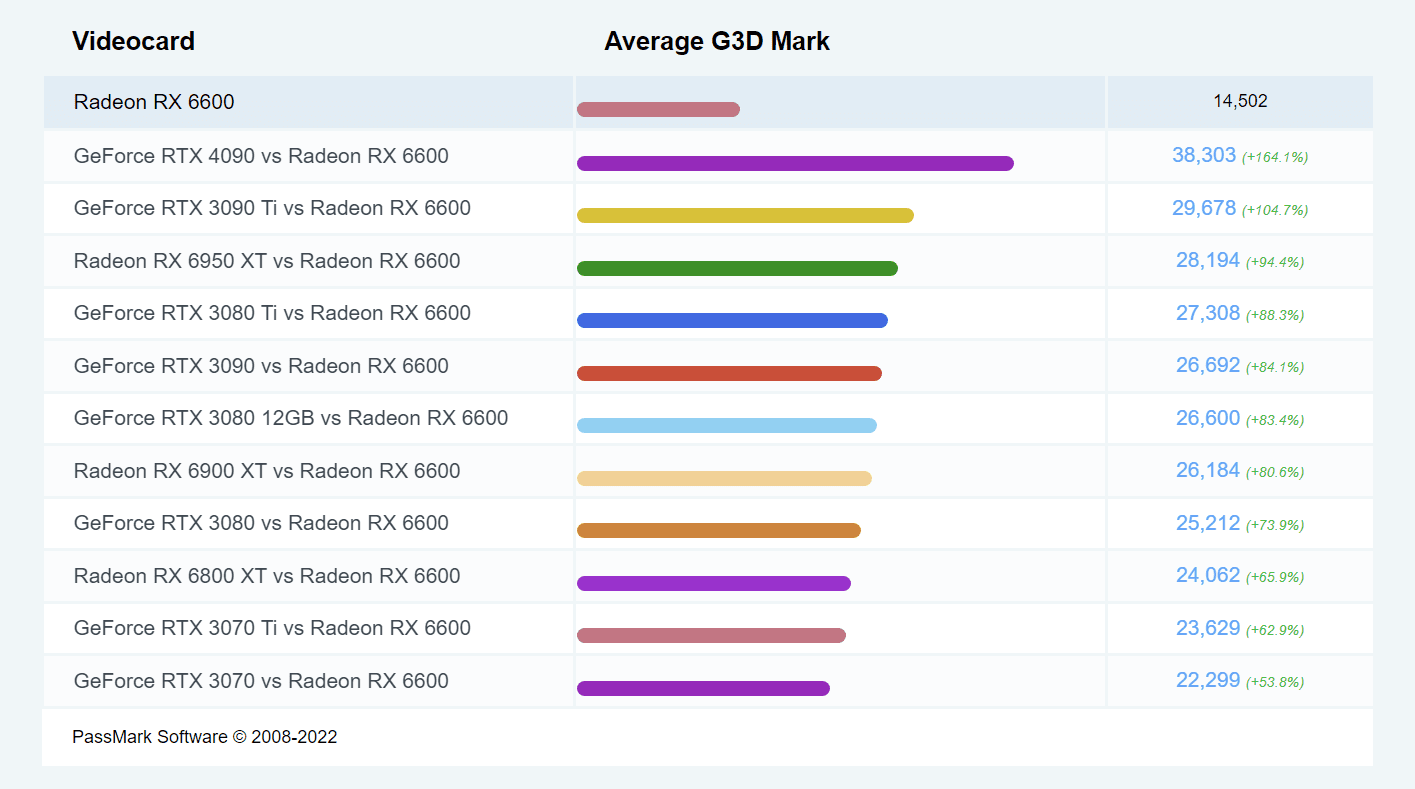The image size is (1415, 789).
Task: Click the +80.6% percentage label
Action: pyautogui.click(x=1275, y=472)
